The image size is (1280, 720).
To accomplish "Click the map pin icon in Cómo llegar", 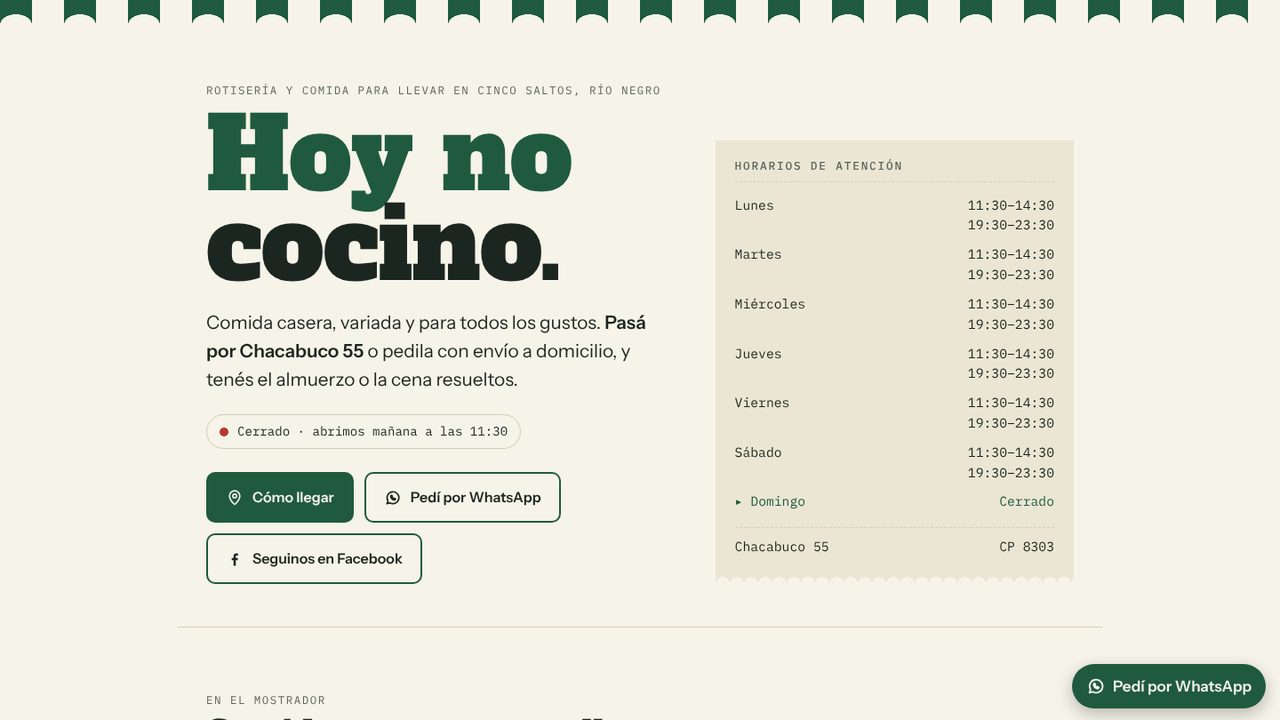I will [235, 497].
